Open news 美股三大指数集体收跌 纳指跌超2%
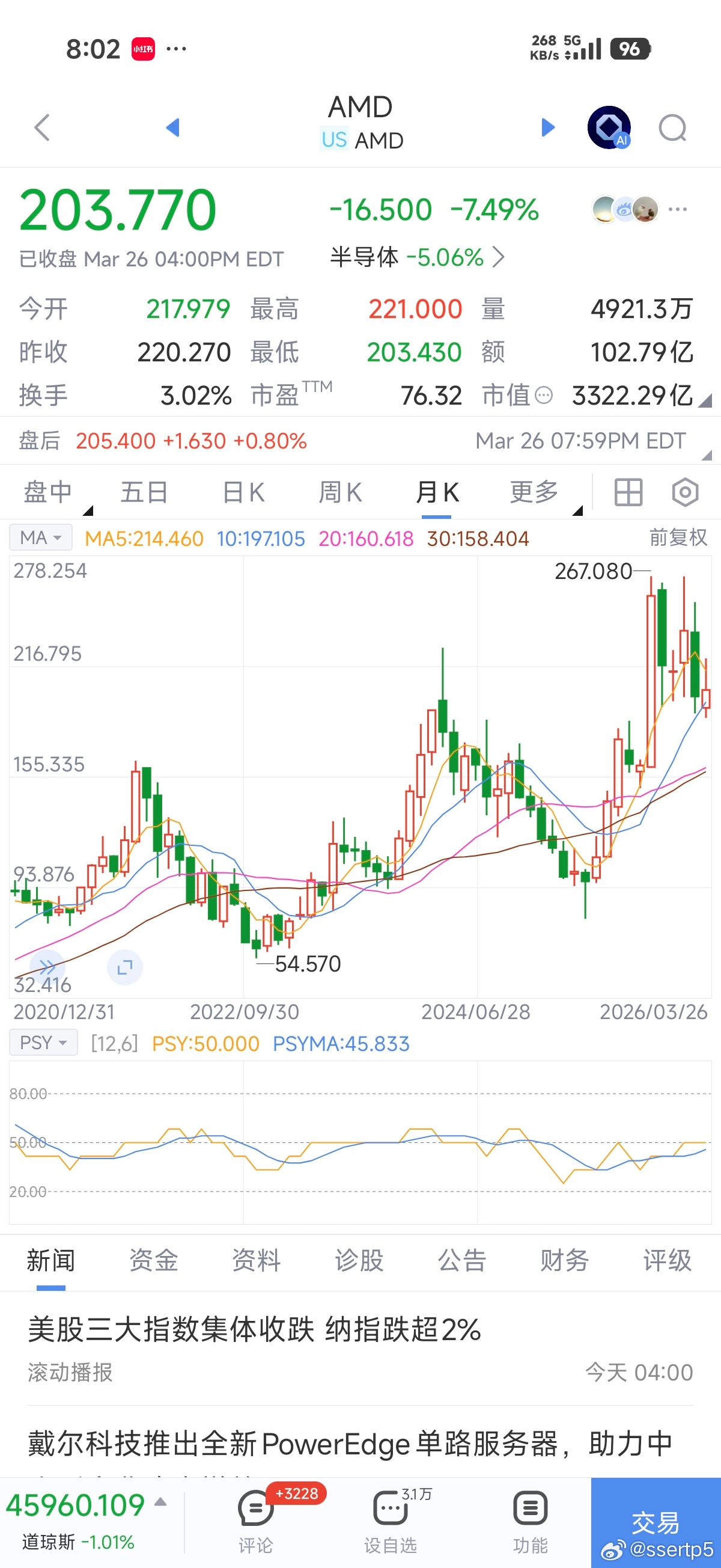The image size is (721, 1568). [254, 1329]
